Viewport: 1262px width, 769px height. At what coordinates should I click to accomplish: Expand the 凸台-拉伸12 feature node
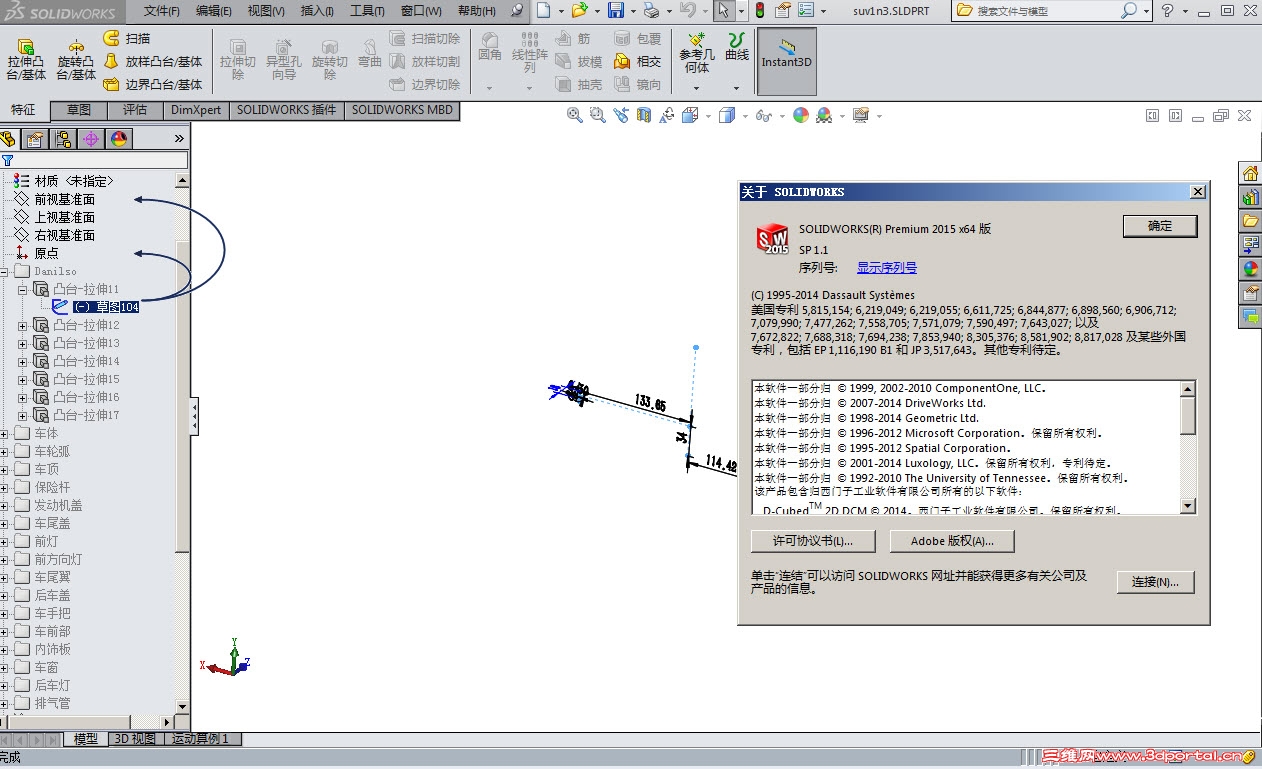23,325
